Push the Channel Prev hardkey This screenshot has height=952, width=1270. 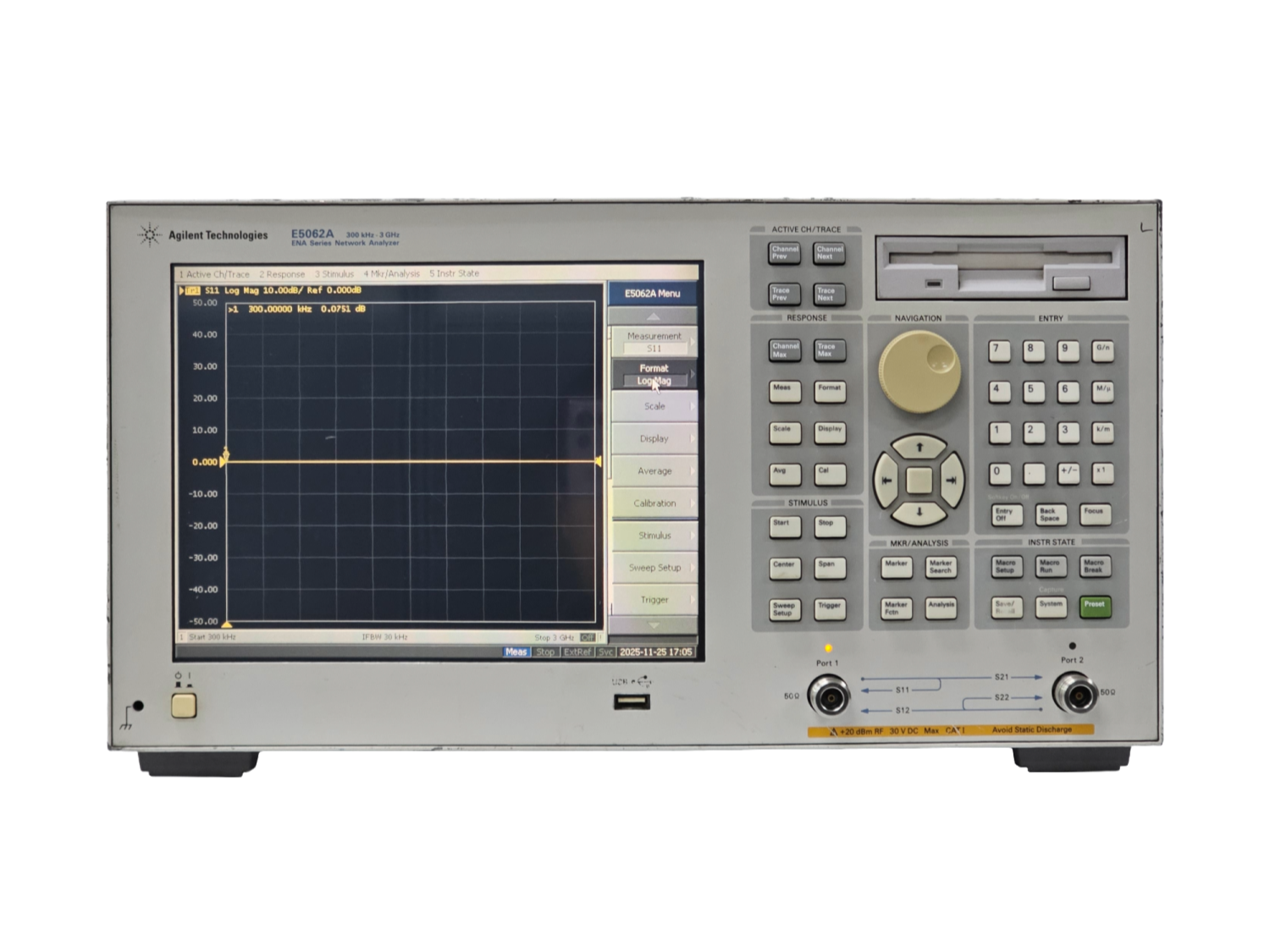click(785, 252)
